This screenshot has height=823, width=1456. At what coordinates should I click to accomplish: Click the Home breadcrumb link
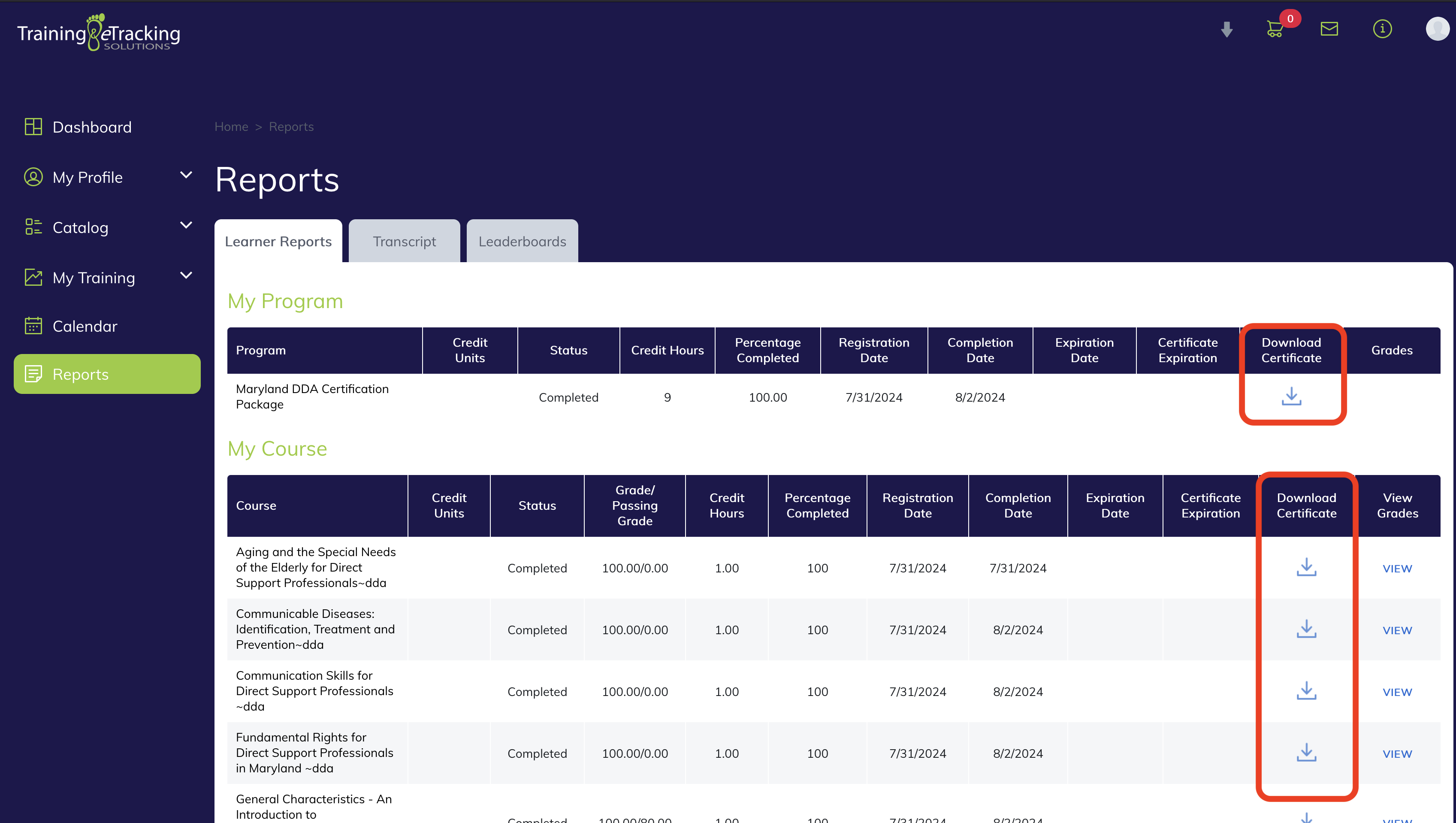coord(231,127)
